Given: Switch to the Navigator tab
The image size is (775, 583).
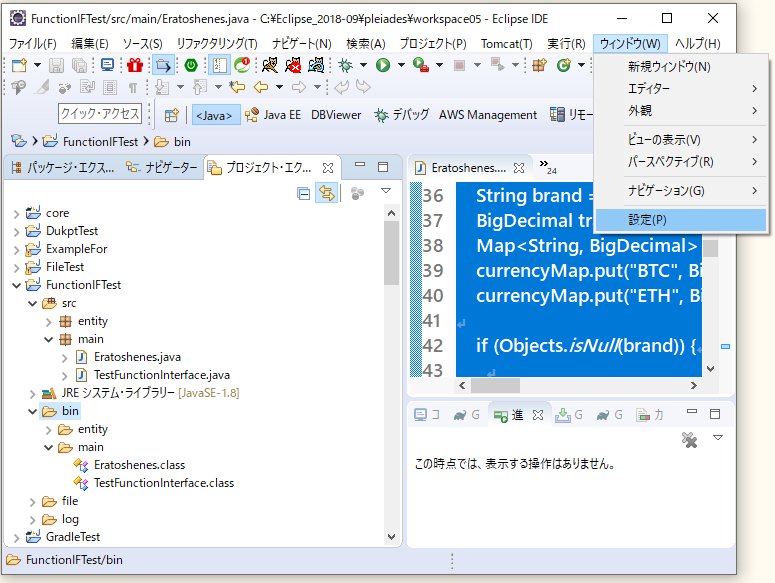Looking at the screenshot, I should pos(162,167).
